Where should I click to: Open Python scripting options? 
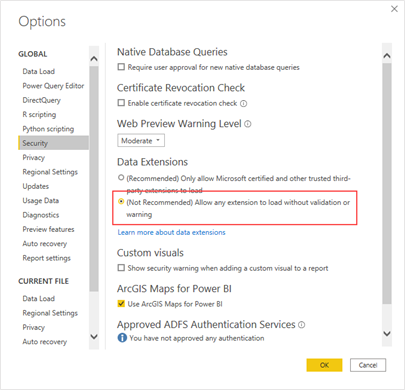pyautogui.click(x=48, y=129)
